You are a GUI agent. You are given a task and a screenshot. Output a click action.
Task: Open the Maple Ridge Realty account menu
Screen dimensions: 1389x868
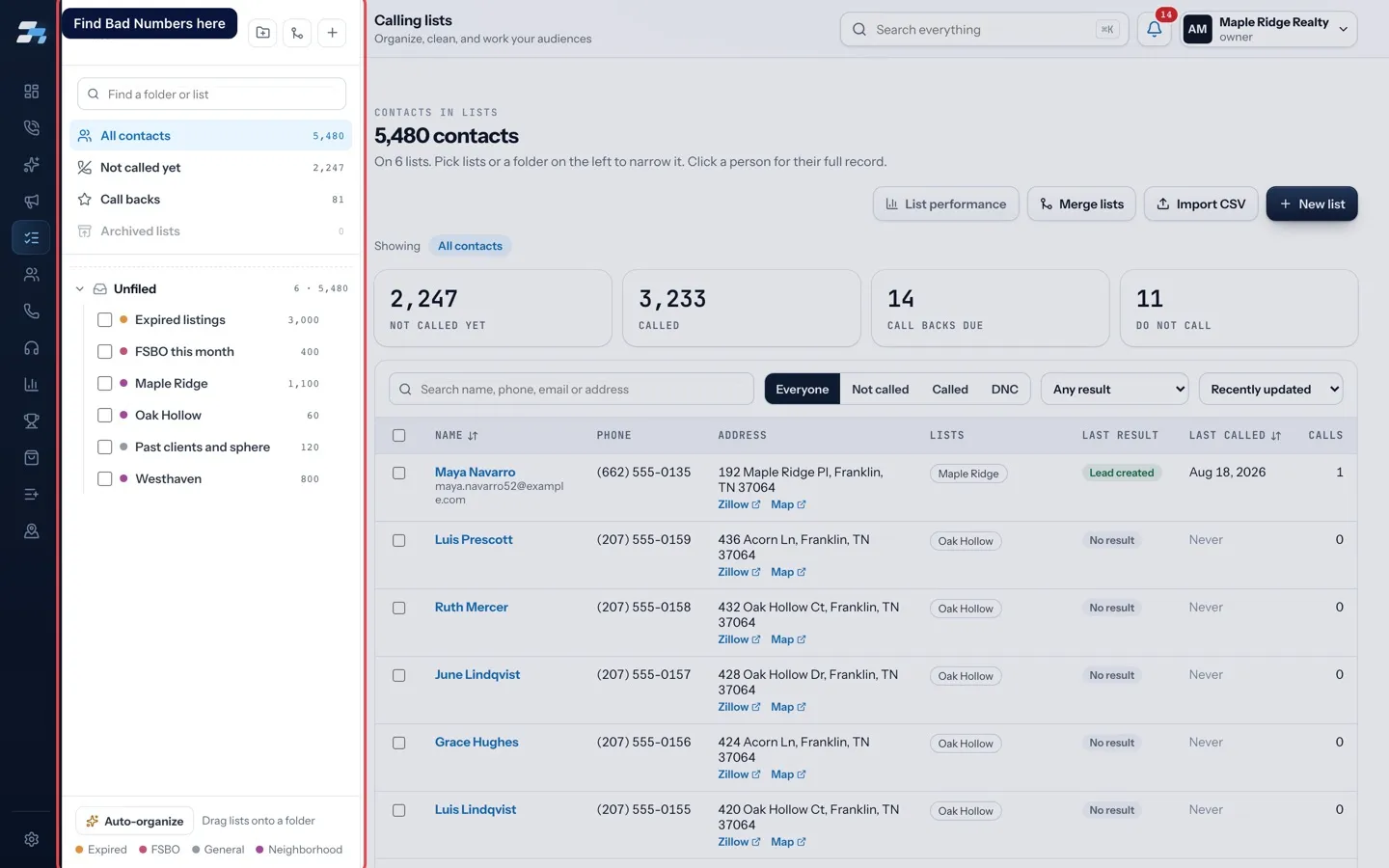click(x=1268, y=29)
